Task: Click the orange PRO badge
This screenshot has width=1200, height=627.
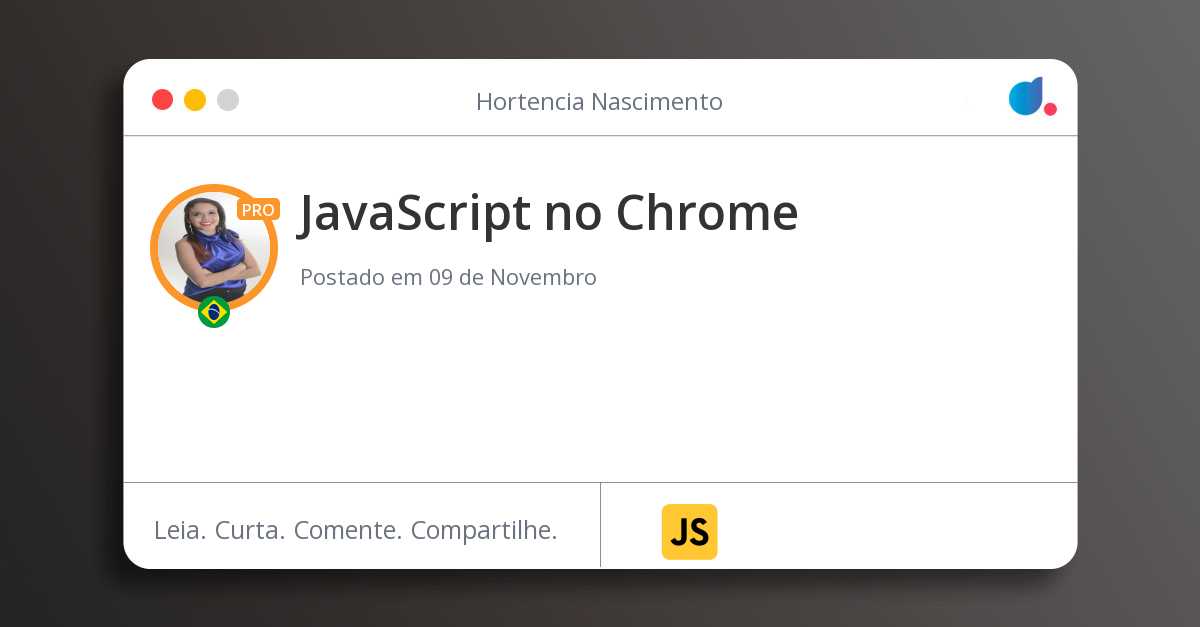Action: tap(258, 210)
